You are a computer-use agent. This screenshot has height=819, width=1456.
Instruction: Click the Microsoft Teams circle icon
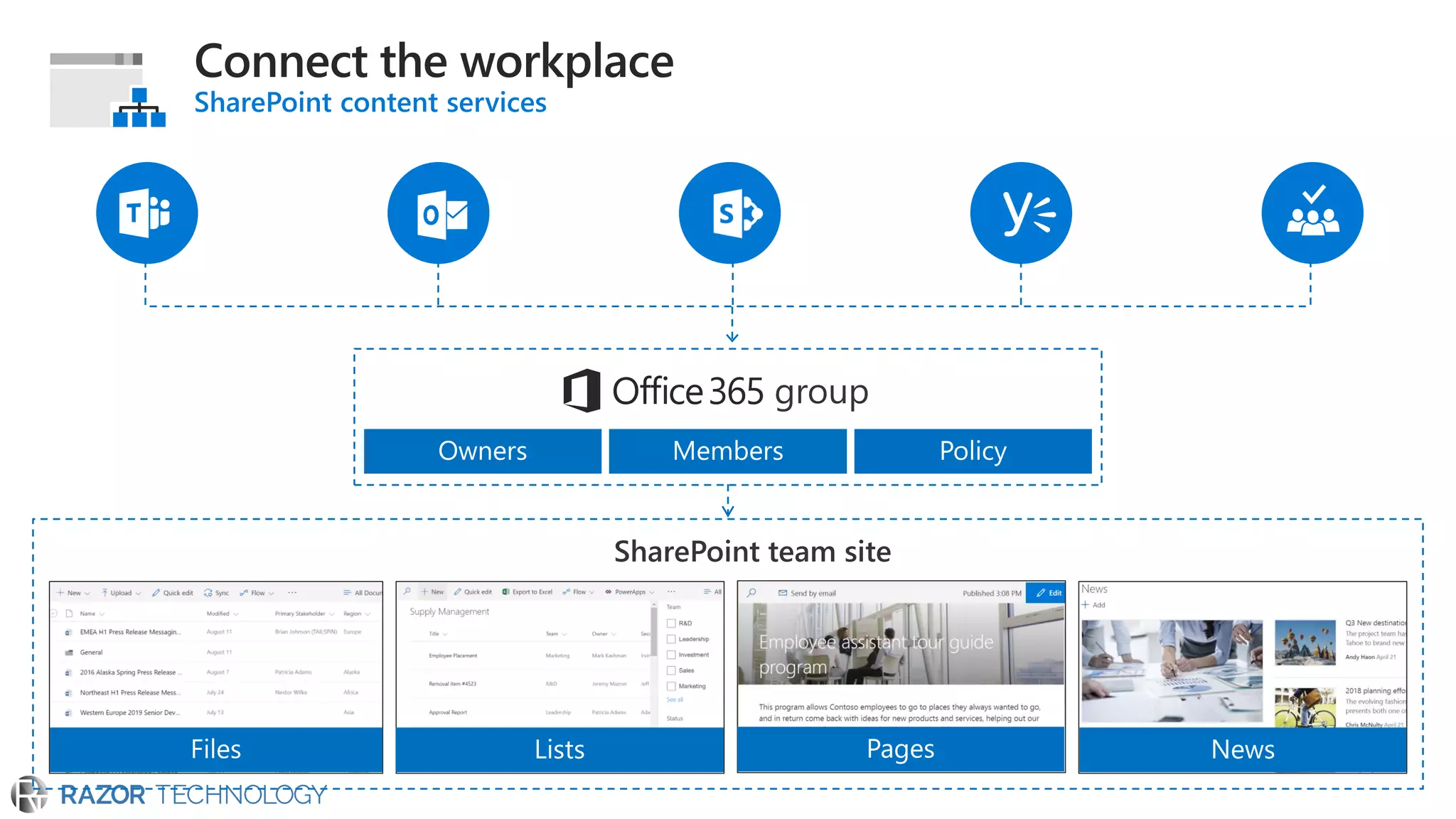click(x=146, y=213)
